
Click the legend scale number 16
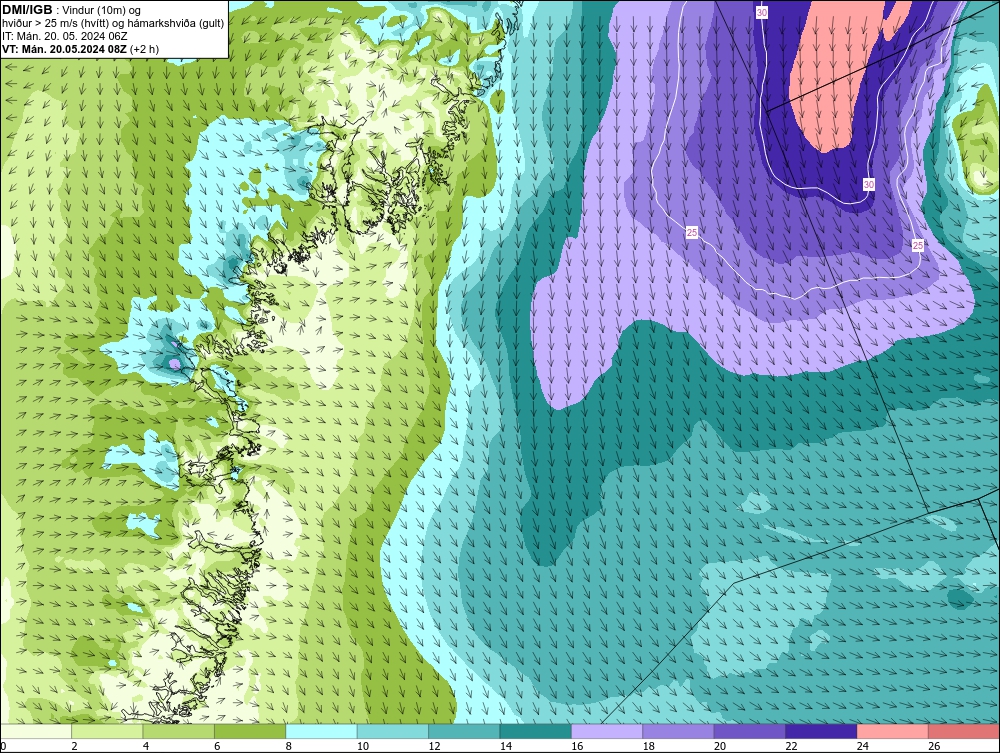pos(577,746)
